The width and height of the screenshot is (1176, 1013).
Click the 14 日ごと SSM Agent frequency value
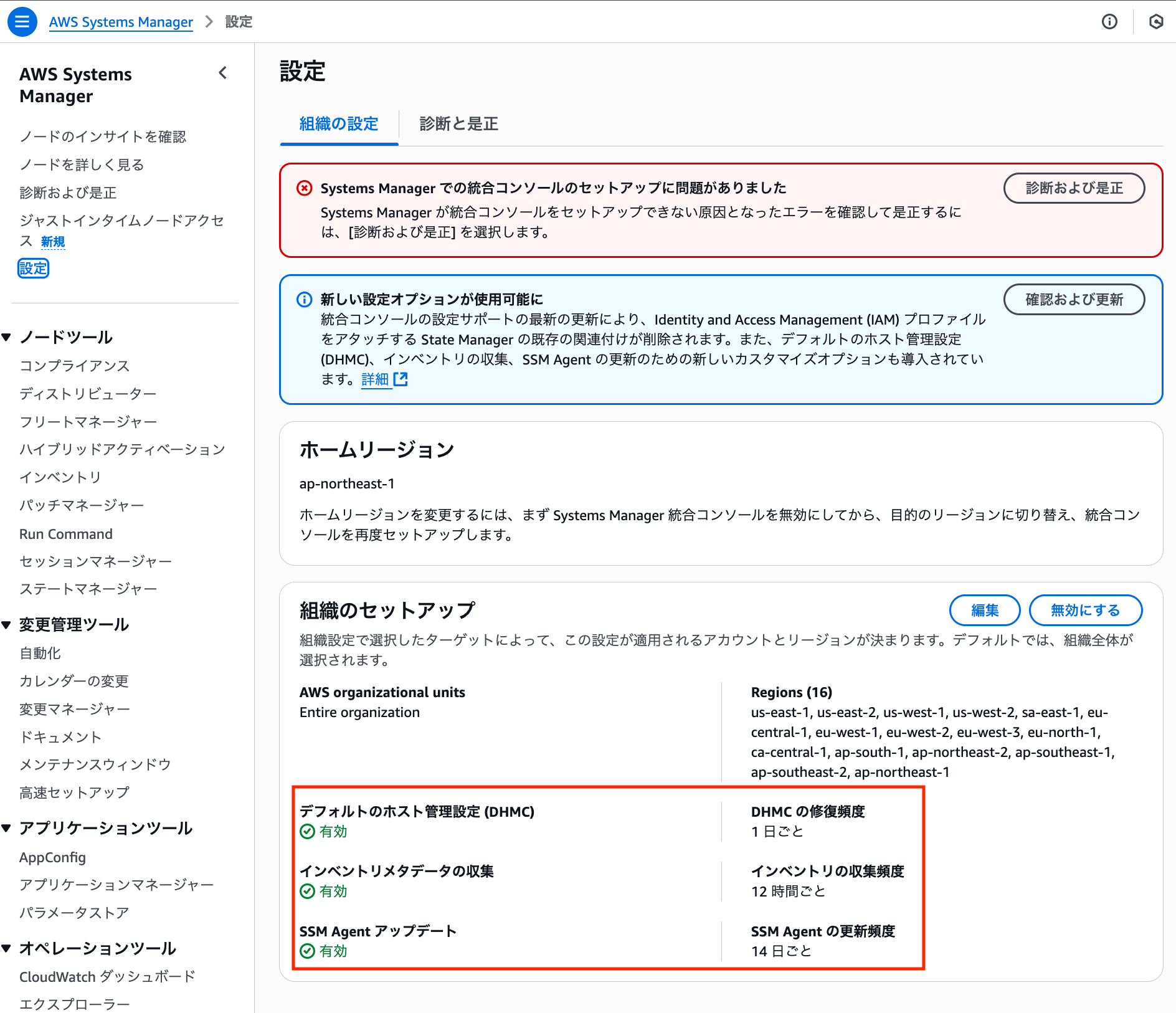[x=782, y=951]
